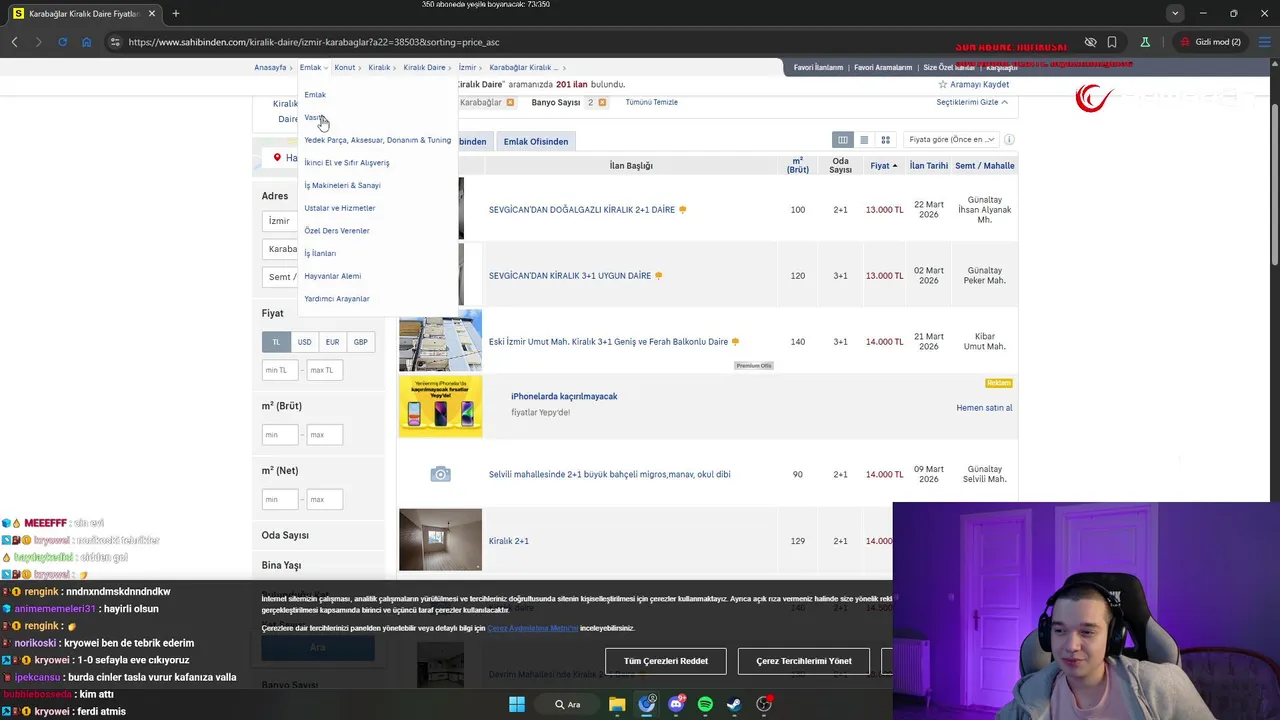Screen dimensions: 1280x720
Task: Open SEVGİCAN'DAN DOĞALGAZLI KİRALIK 2+1 listing
Action: 582,210
